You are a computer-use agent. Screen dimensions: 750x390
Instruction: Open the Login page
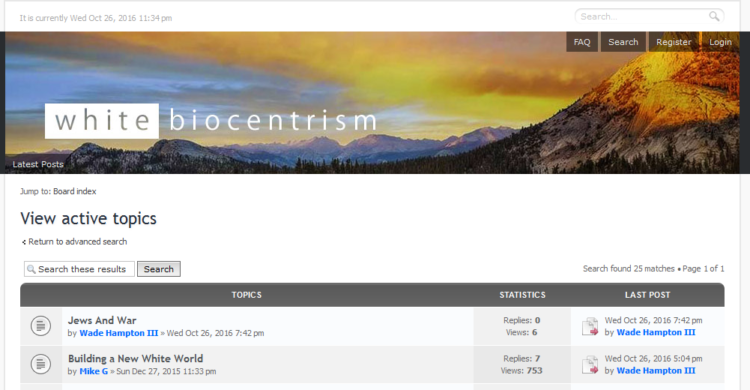coord(720,42)
